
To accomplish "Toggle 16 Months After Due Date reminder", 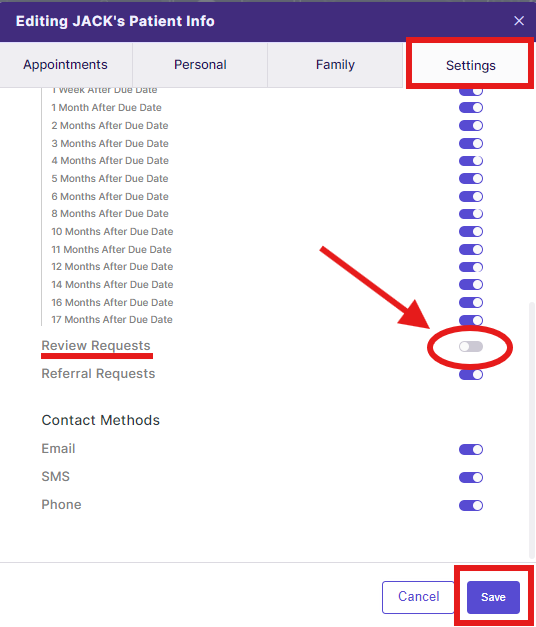I will click(471, 303).
